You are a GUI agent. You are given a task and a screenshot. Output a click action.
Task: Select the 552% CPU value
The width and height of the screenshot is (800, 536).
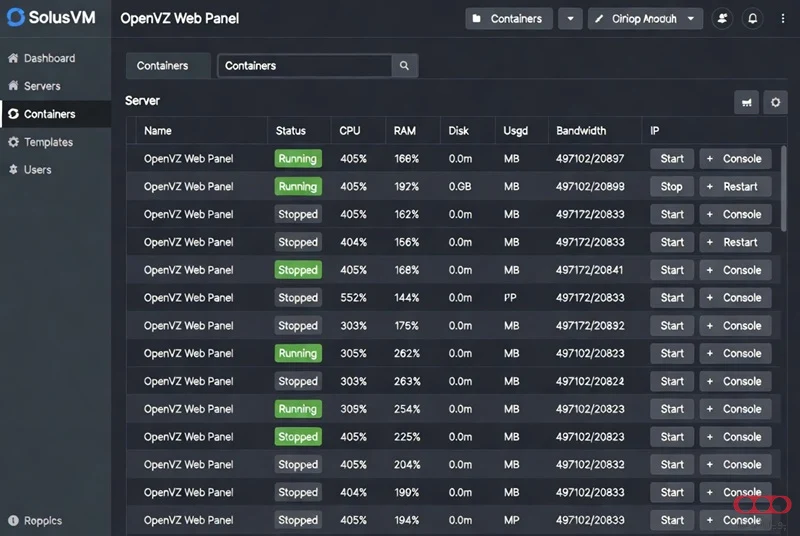point(353,298)
